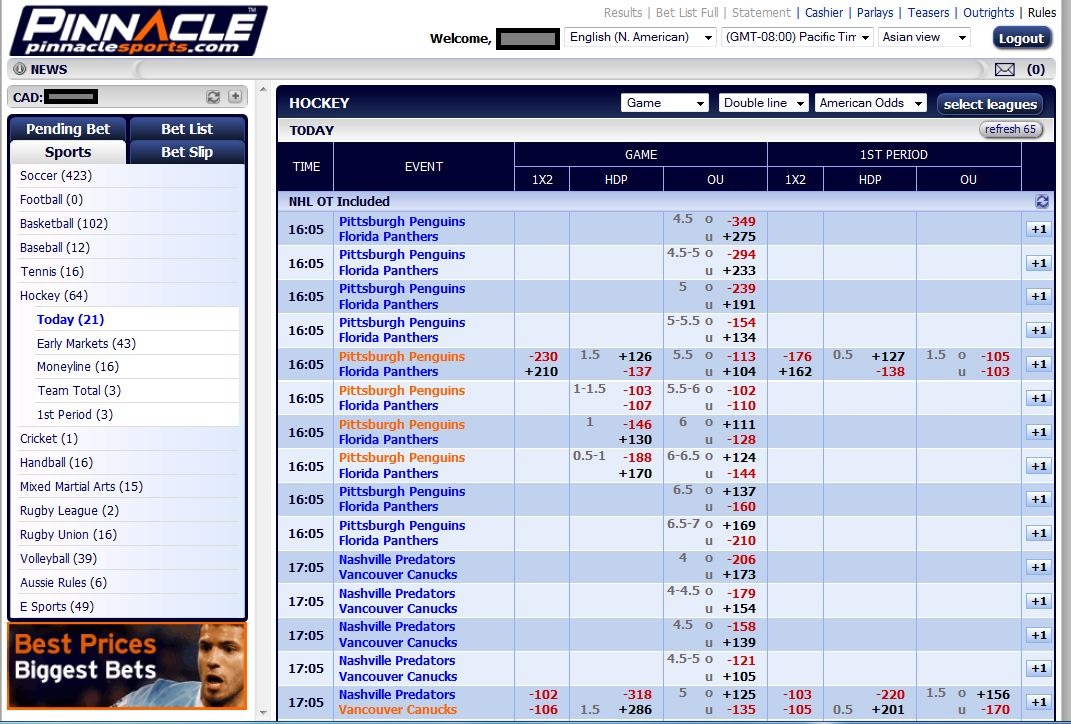
Task: Select Mixed Martial Arts (15)
Action: (x=81, y=486)
